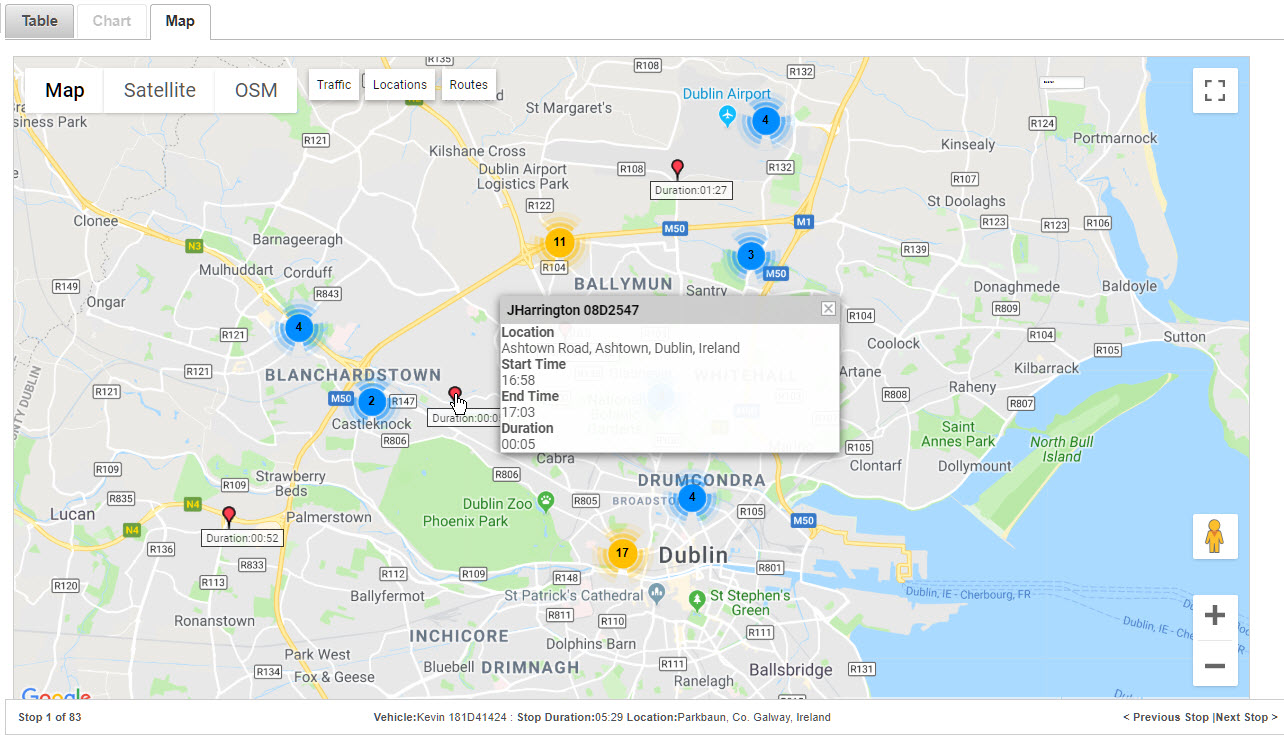
Task: Select the Map tab
Action: (180, 21)
